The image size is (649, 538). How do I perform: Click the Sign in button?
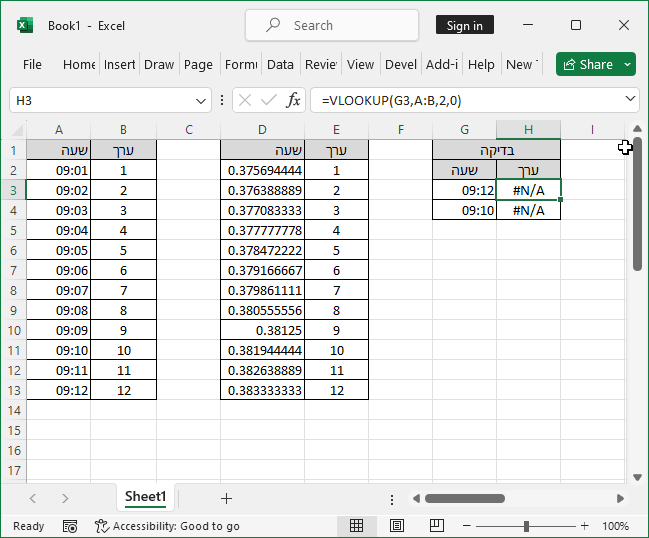464,26
